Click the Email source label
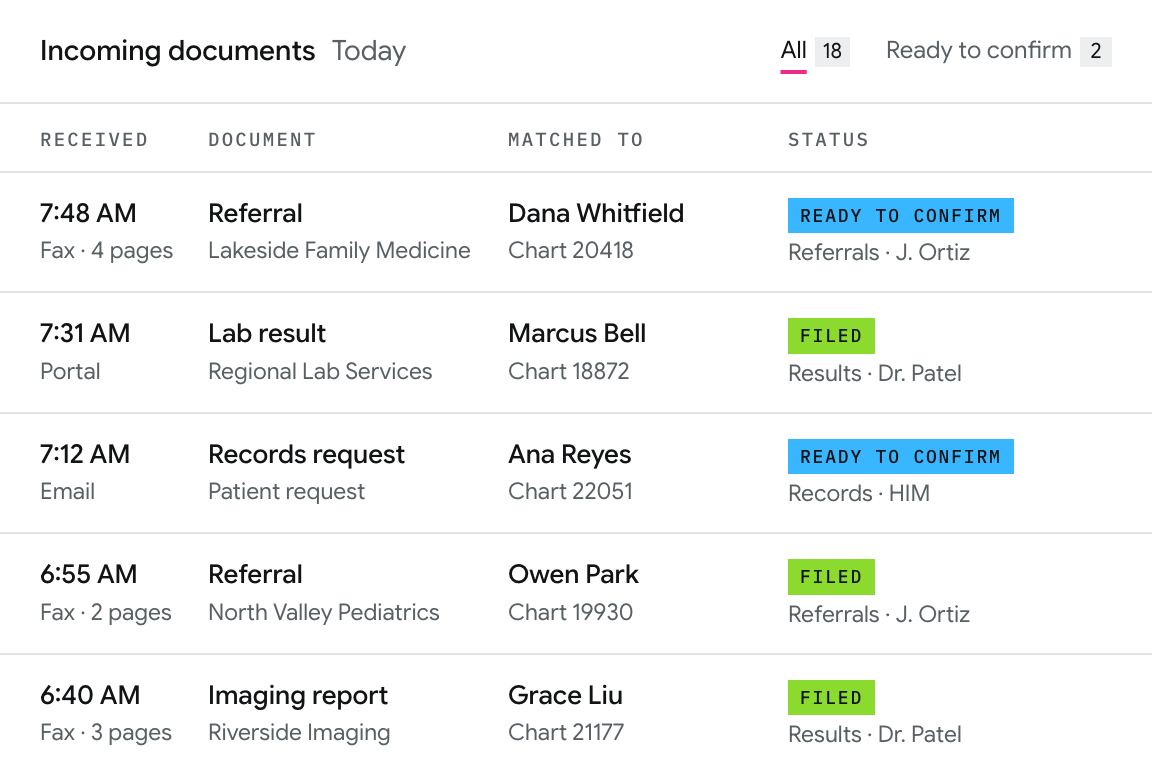This screenshot has height=768, width=1152. [68, 491]
